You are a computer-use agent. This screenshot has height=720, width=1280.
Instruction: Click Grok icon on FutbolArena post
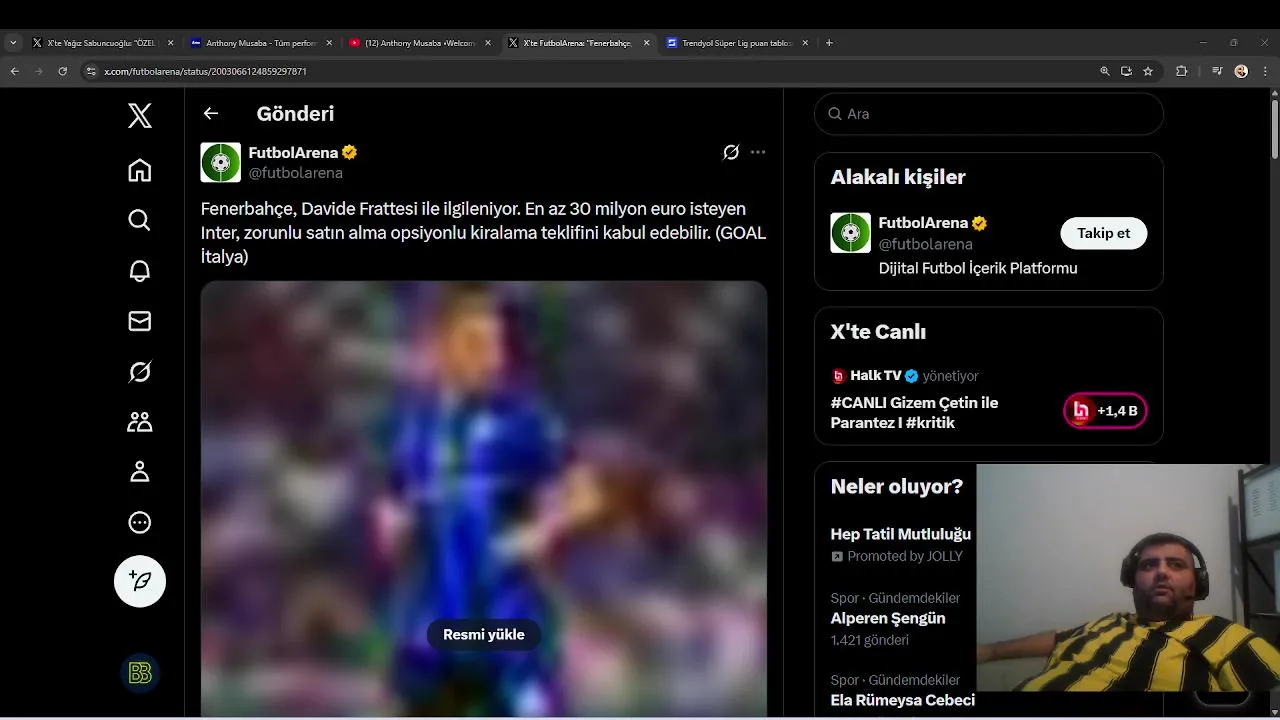click(x=731, y=152)
